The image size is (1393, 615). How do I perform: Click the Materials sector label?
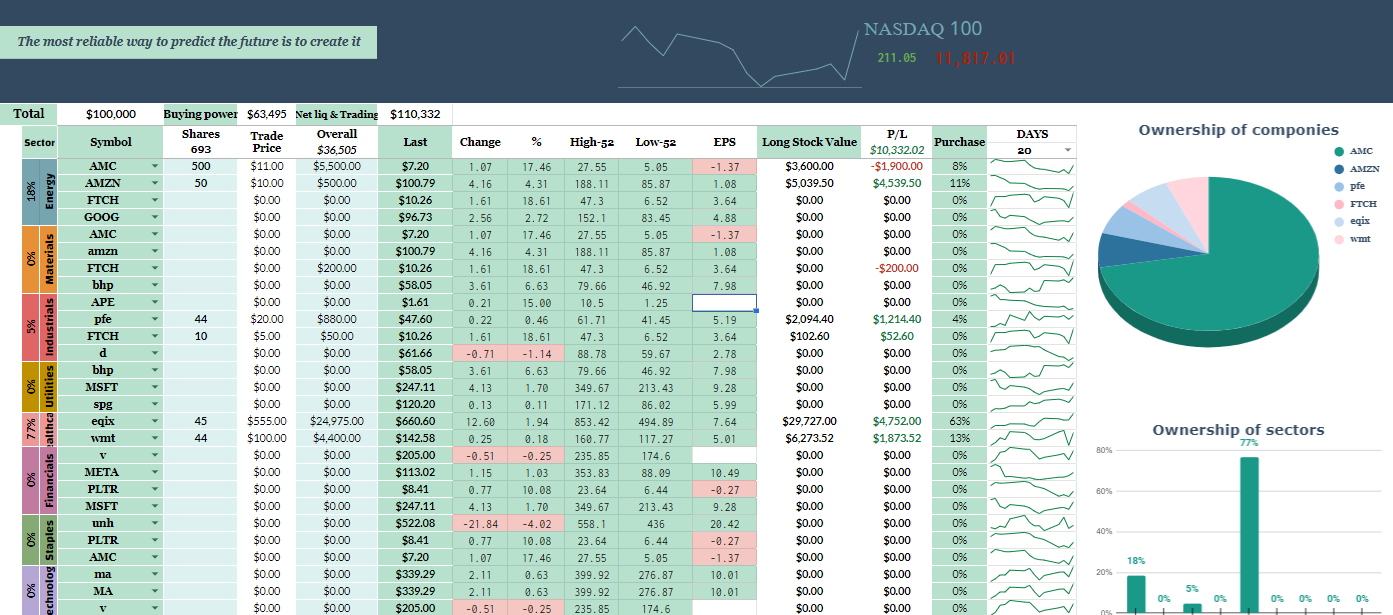pos(49,259)
